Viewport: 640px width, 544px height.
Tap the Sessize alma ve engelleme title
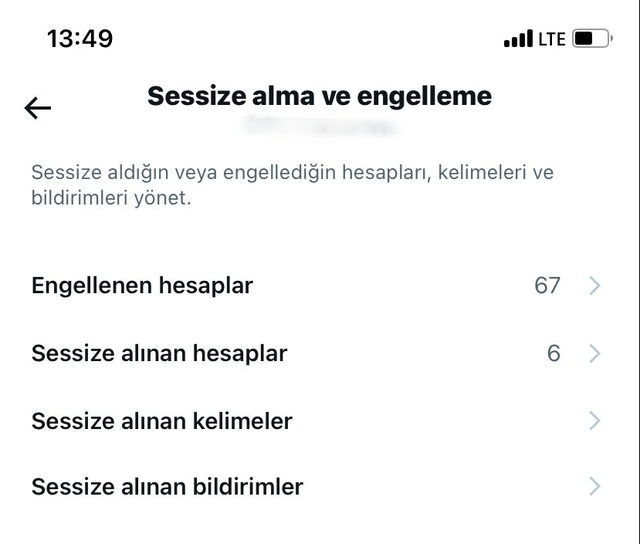point(319,96)
